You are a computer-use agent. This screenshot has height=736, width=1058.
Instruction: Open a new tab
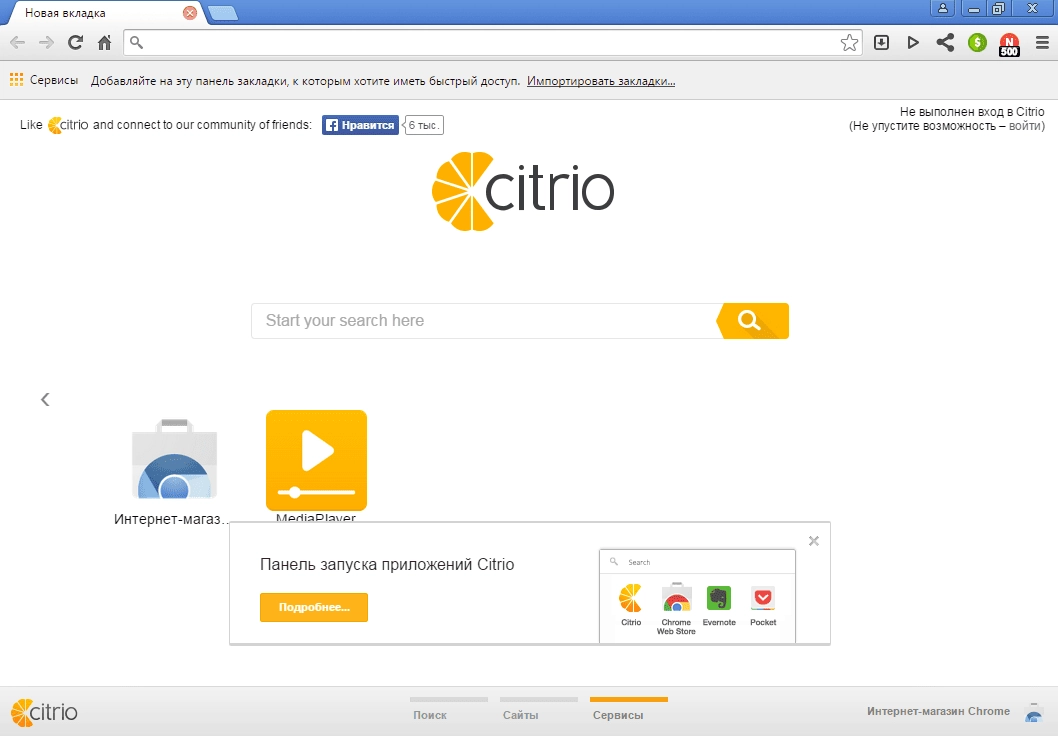coord(223,13)
